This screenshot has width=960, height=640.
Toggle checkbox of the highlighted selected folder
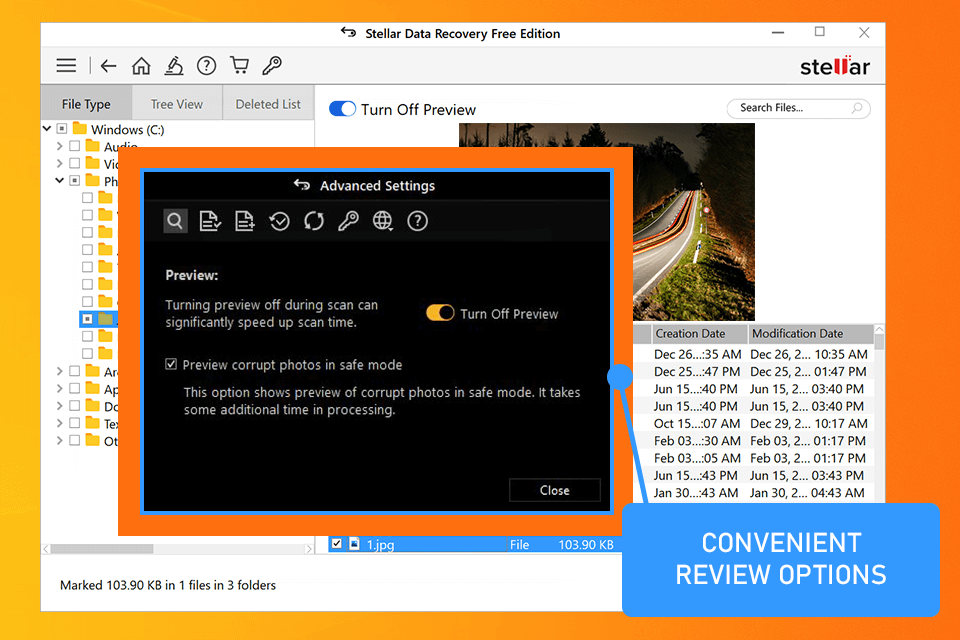point(88,319)
